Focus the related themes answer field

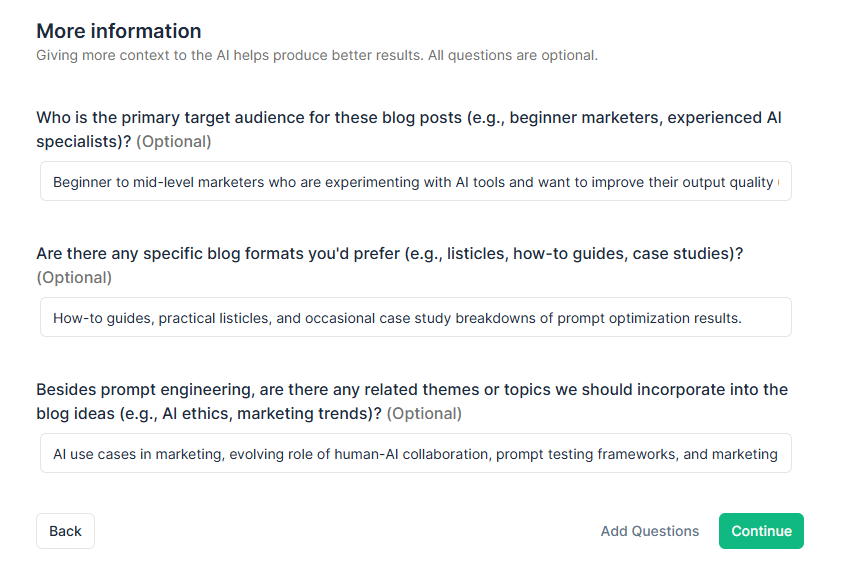pos(416,453)
